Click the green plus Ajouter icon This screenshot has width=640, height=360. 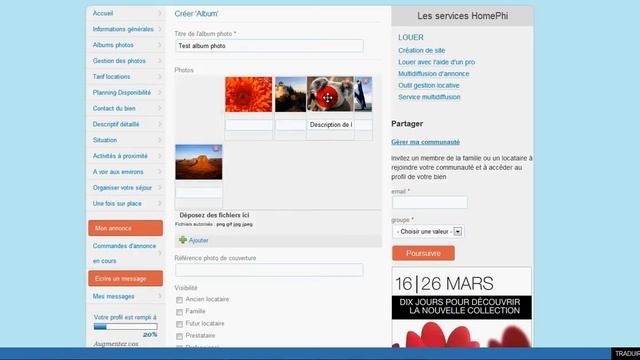183,240
